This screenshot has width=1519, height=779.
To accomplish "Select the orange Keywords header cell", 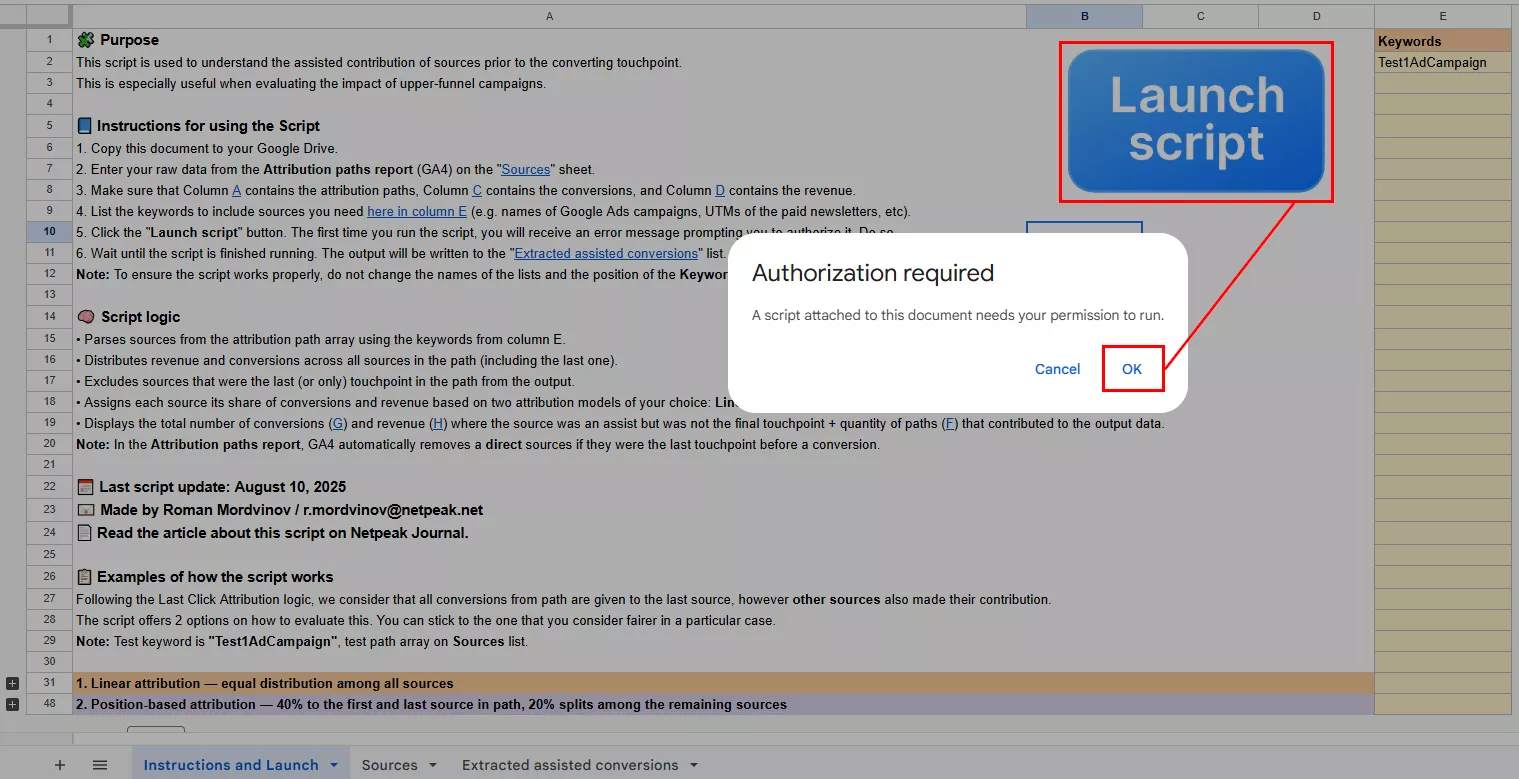I will tap(1442, 41).
